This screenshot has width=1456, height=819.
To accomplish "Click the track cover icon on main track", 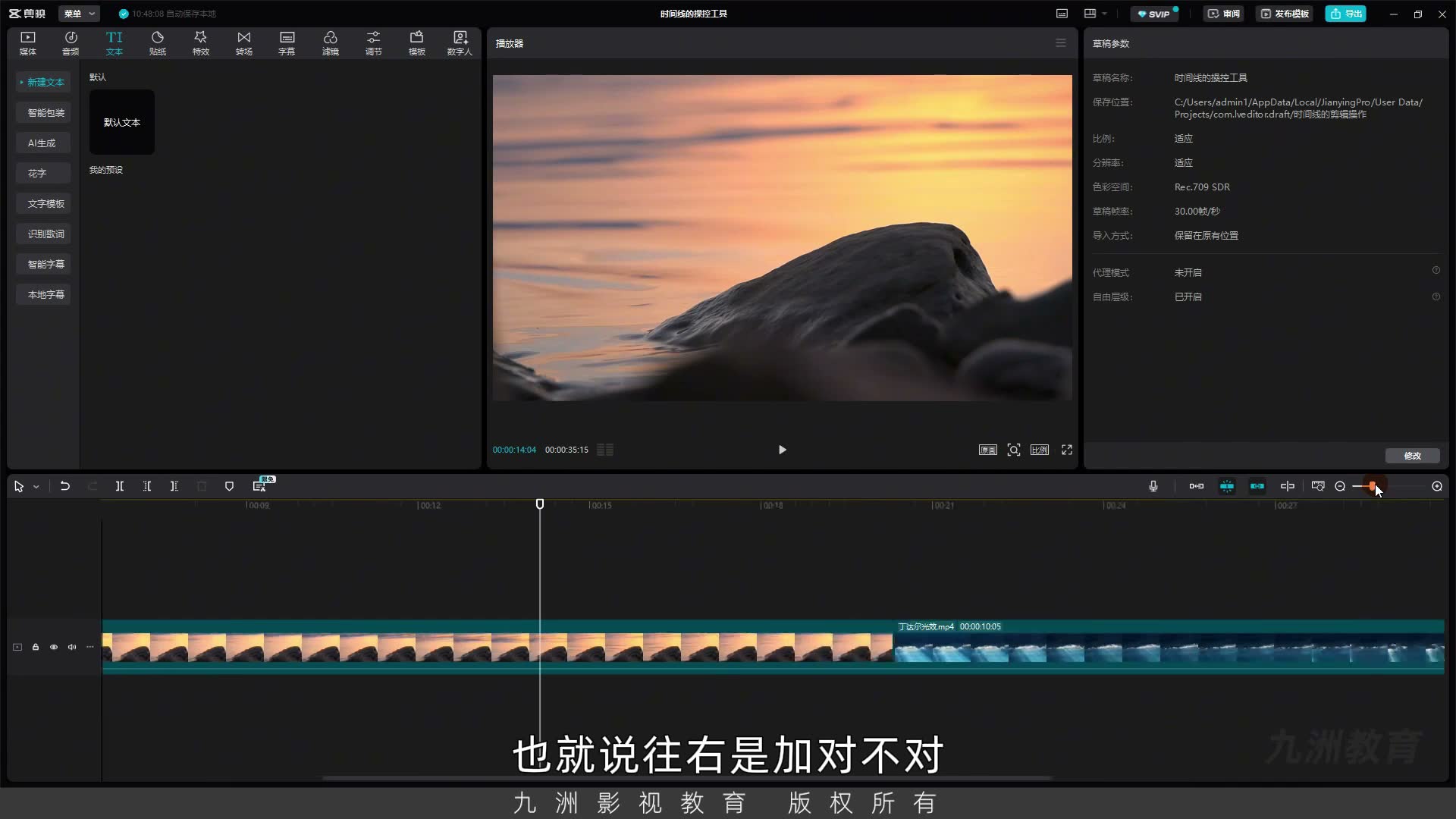I will coord(17,647).
